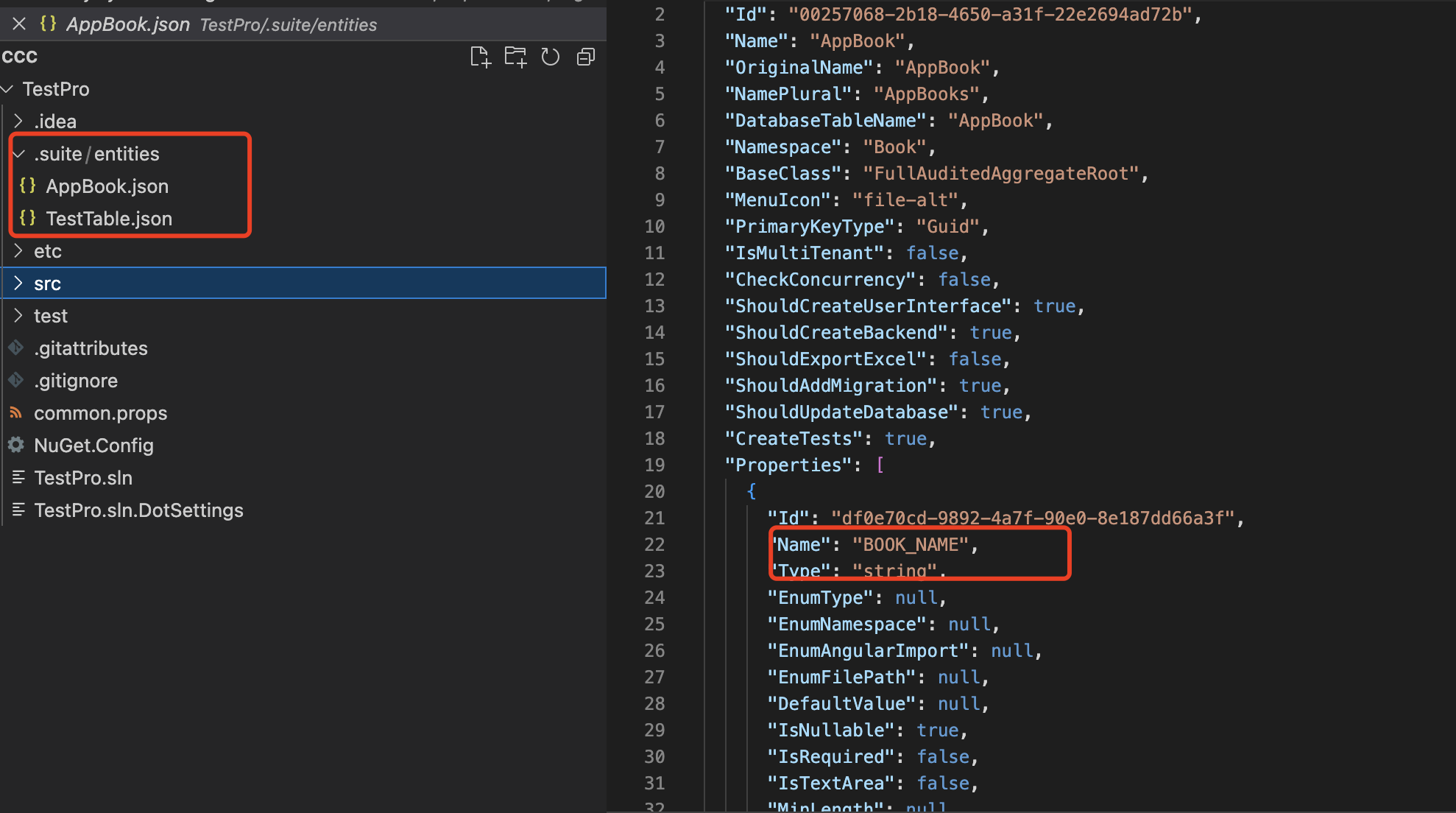Open TestTable.json in the tree

pyautogui.click(x=109, y=219)
